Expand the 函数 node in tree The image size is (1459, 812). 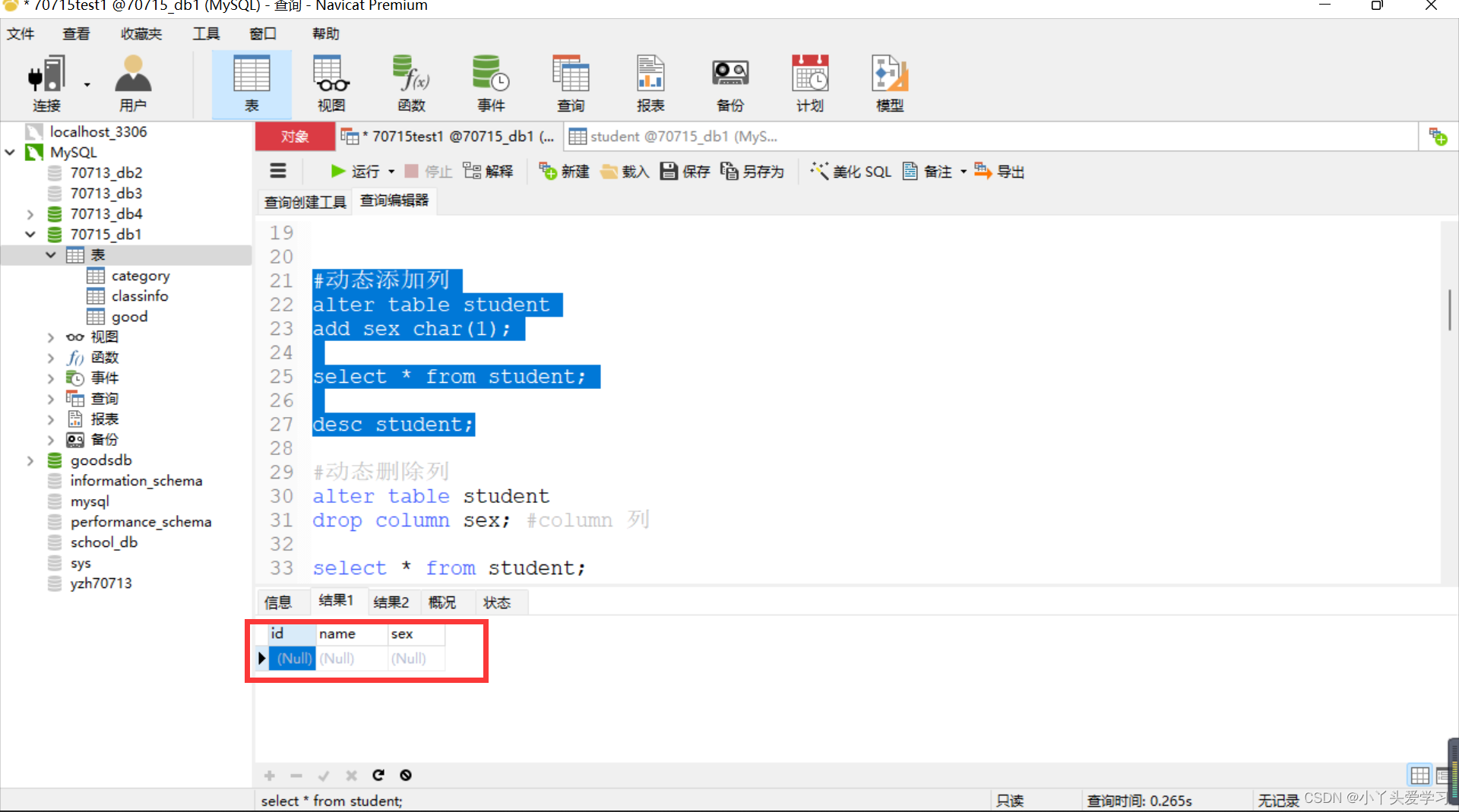pyautogui.click(x=51, y=358)
